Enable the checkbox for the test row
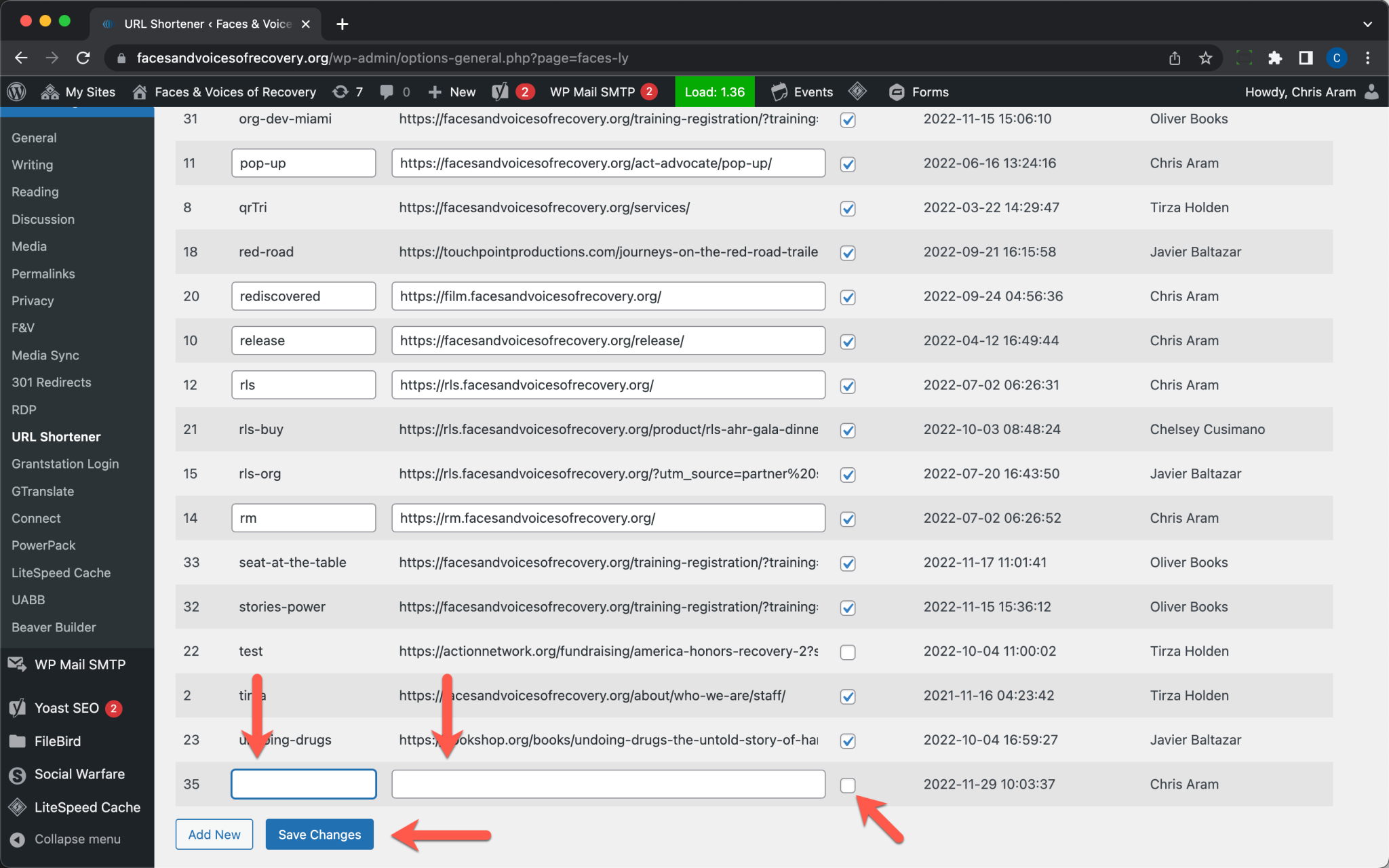The image size is (1389, 868). 847,652
